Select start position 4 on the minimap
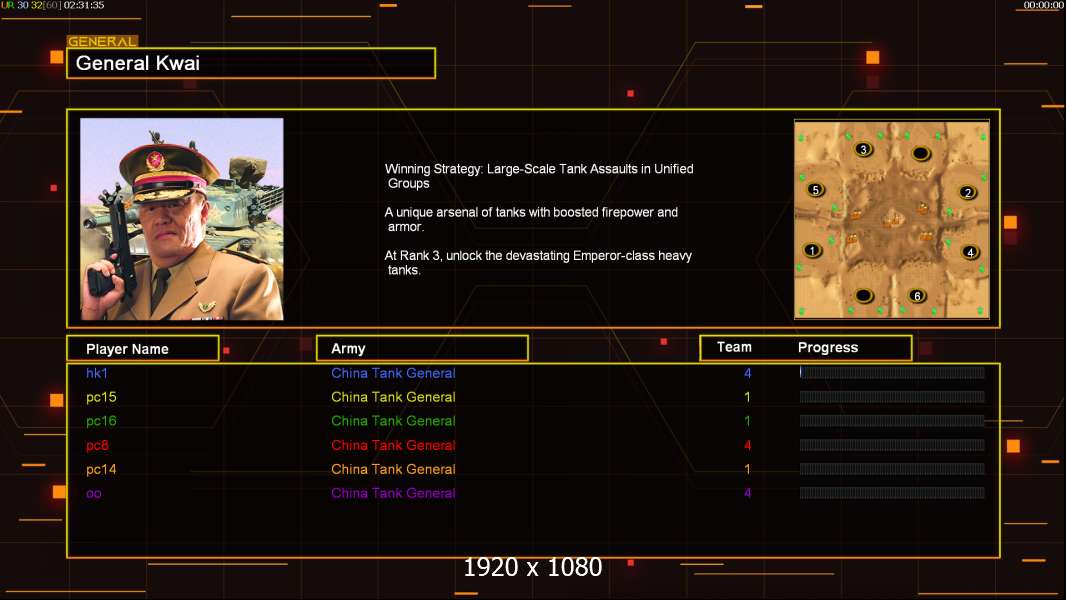Image resolution: width=1066 pixels, height=600 pixels. 969,252
